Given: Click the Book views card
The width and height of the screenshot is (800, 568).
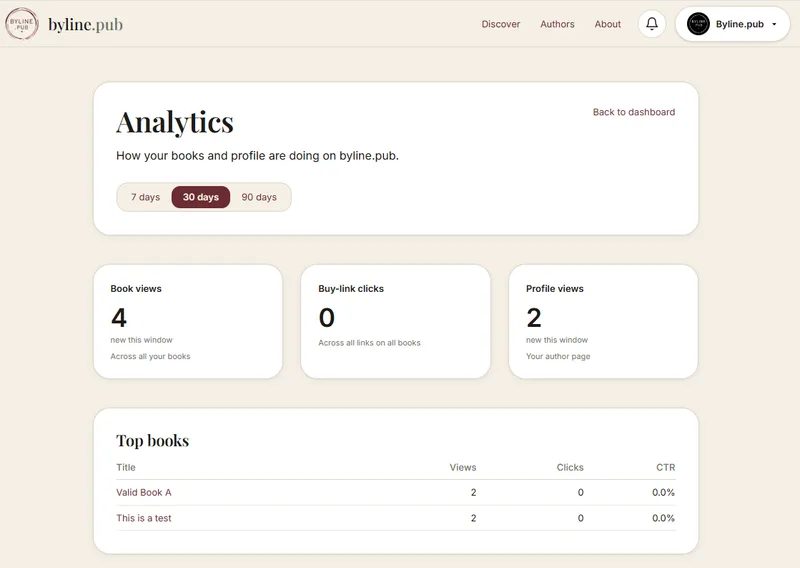Looking at the screenshot, I should pos(188,322).
